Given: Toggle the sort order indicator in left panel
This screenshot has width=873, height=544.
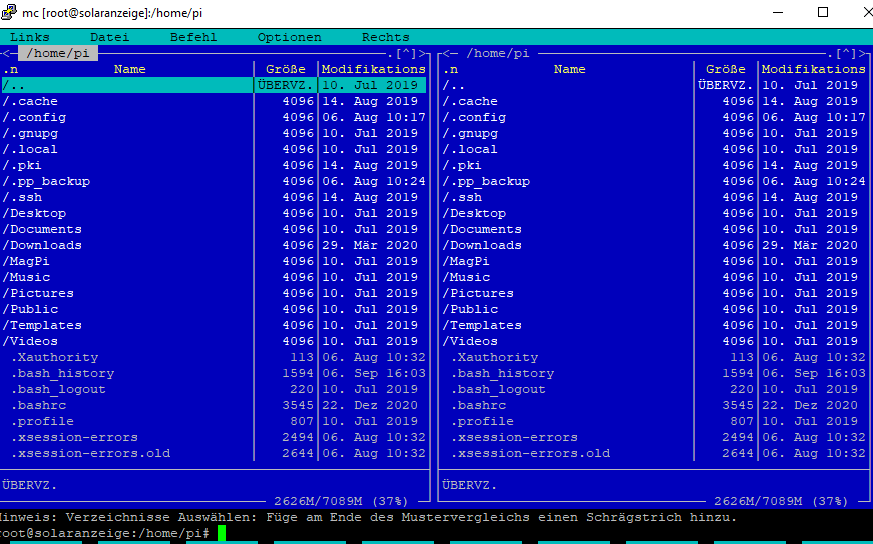Looking at the screenshot, I should 9,69.
